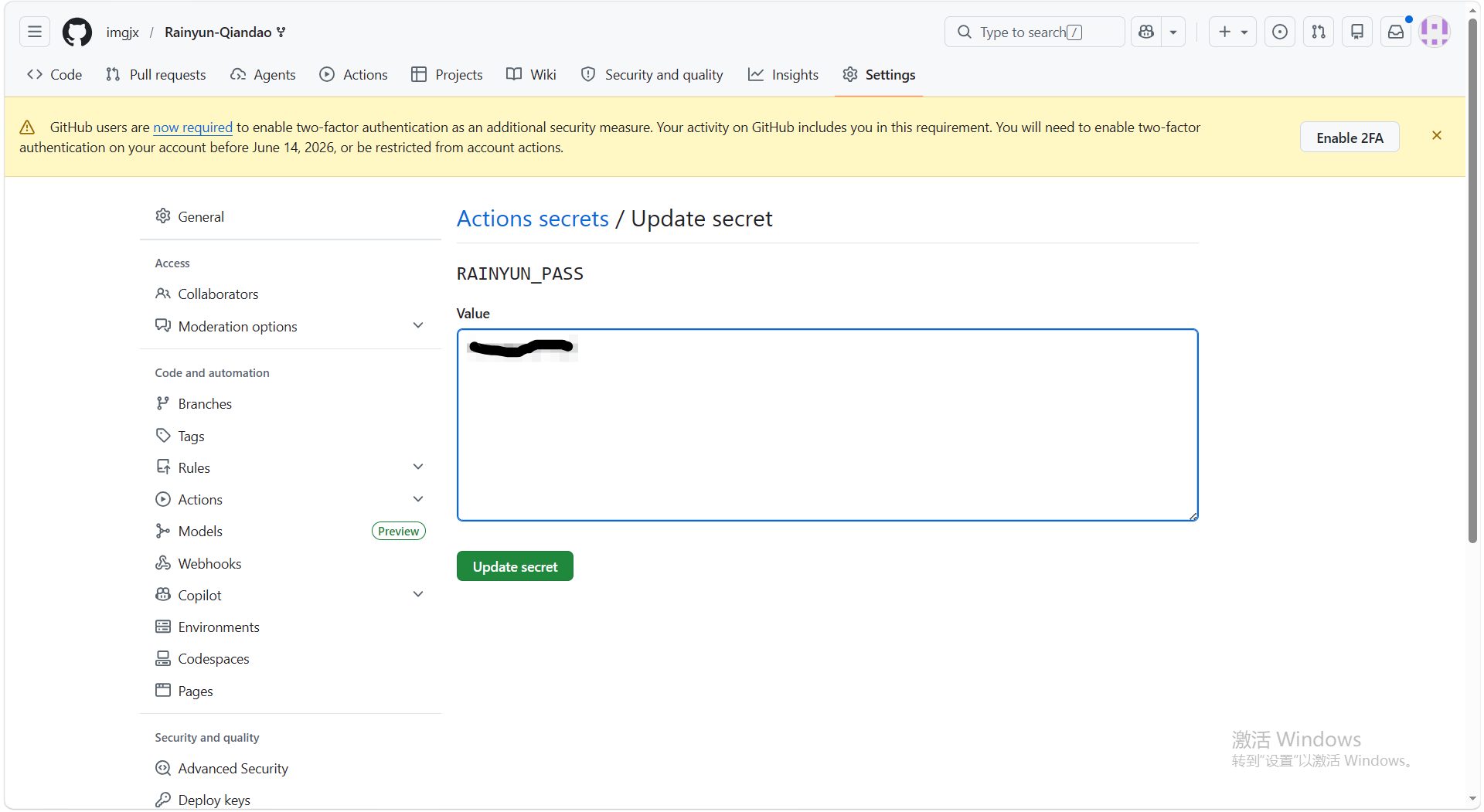Go to the GitHub homepage logo
The width and height of the screenshot is (1484, 812).
point(77,32)
